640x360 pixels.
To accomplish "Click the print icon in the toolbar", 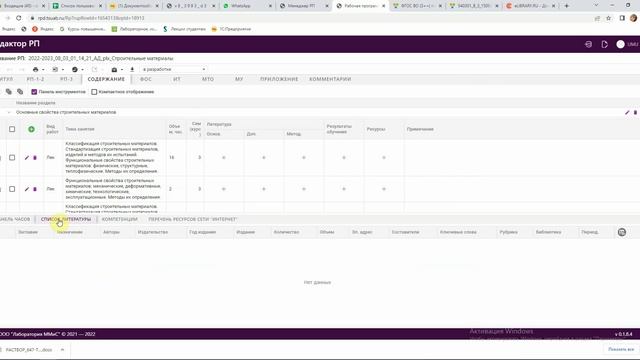I will click(36, 69).
